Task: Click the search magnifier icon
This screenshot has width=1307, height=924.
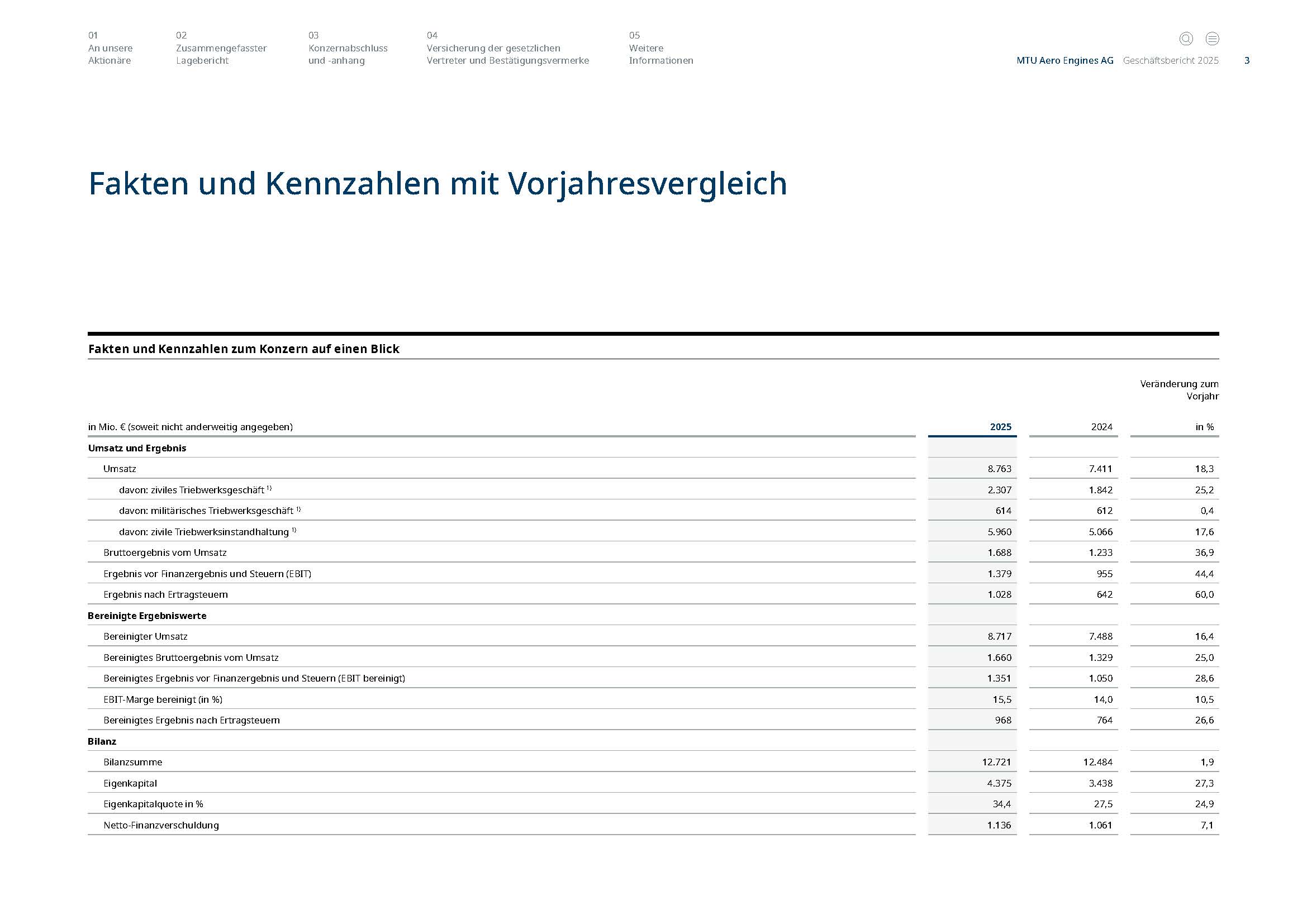Action: [1186, 39]
